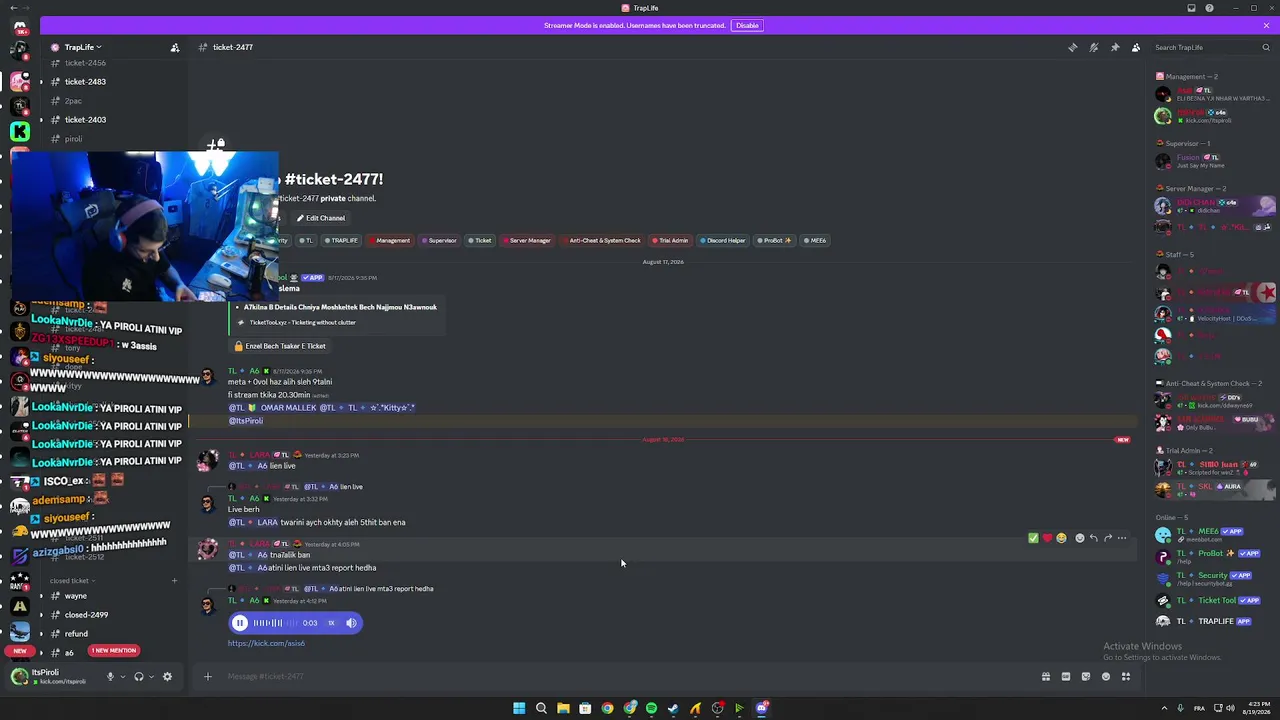
Task: Reply to the hovered message
Action: coord(1093,538)
